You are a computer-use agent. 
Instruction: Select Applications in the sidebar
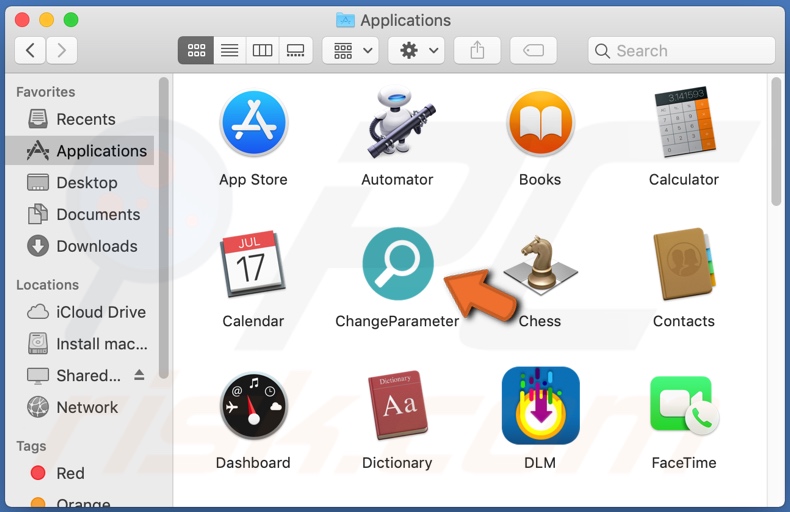81,151
